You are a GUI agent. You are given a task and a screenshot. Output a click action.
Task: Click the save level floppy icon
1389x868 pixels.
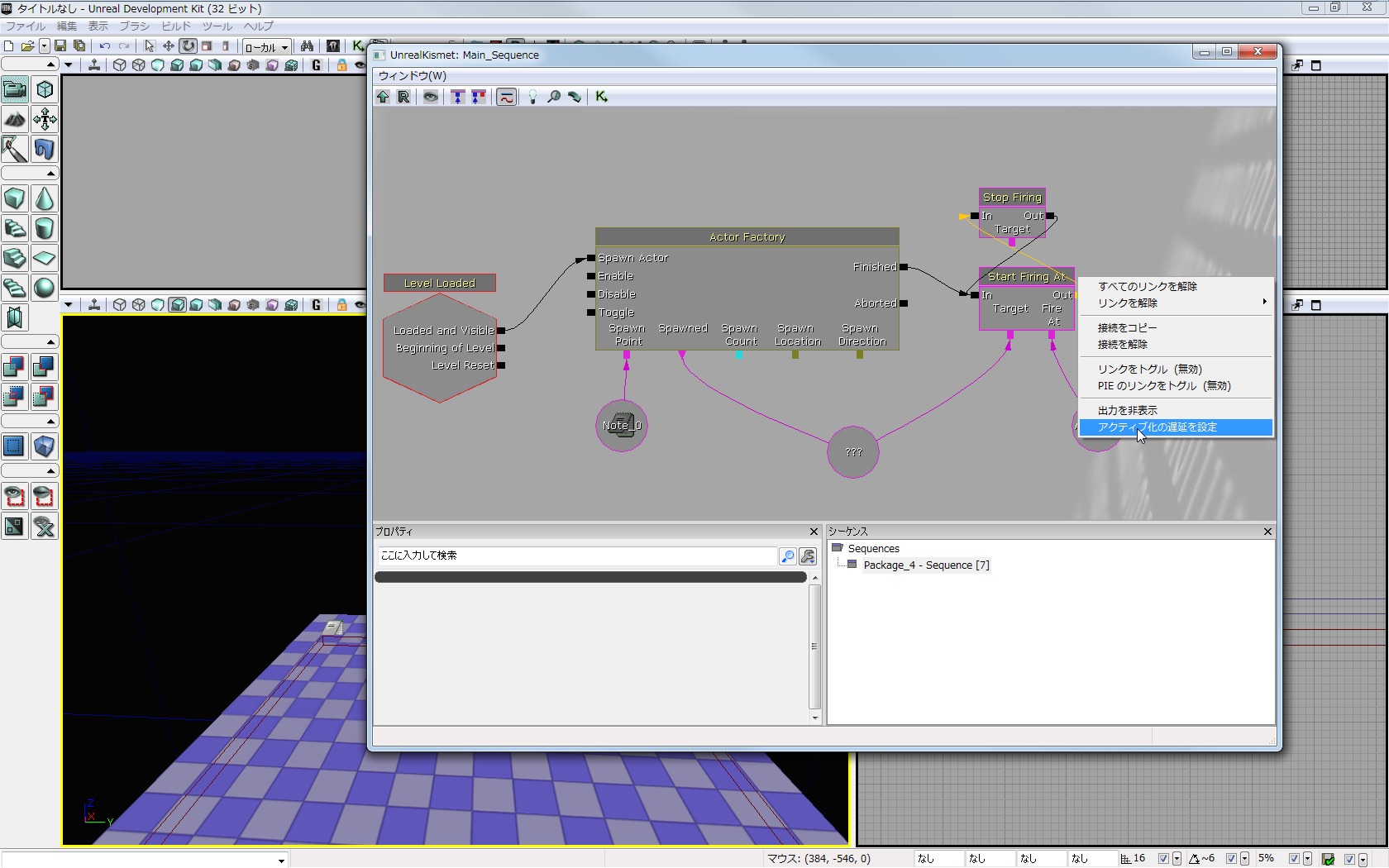pos(60,46)
